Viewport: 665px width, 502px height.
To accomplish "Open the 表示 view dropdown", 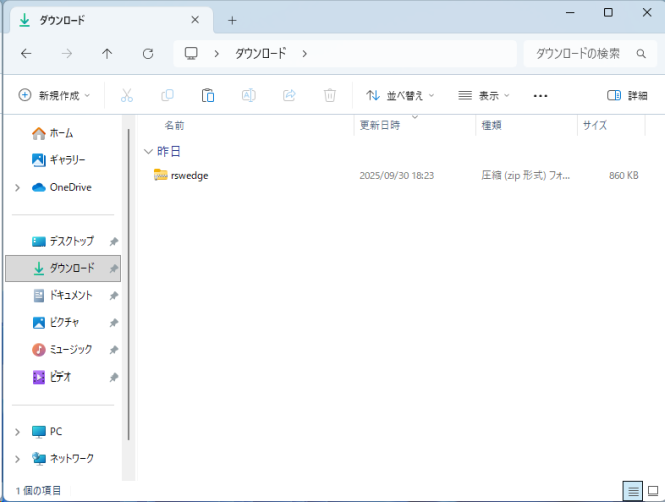I will click(x=484, y=95).
